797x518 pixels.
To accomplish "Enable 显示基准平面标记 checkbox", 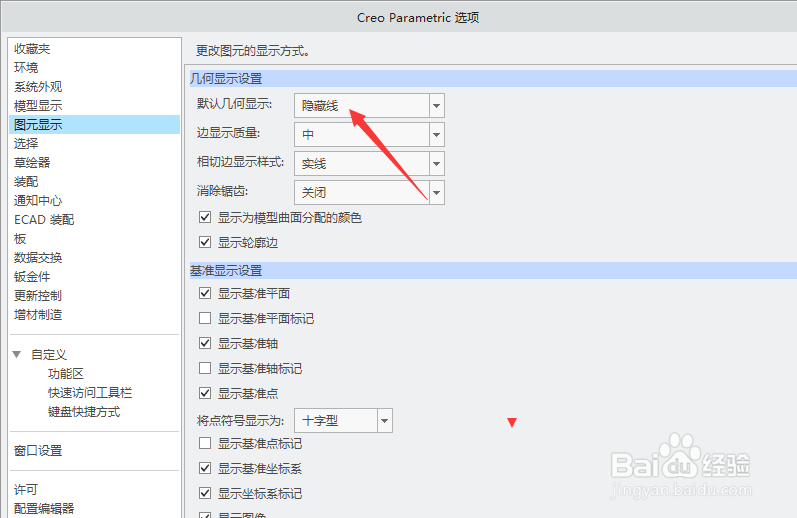I will (205, 319).
